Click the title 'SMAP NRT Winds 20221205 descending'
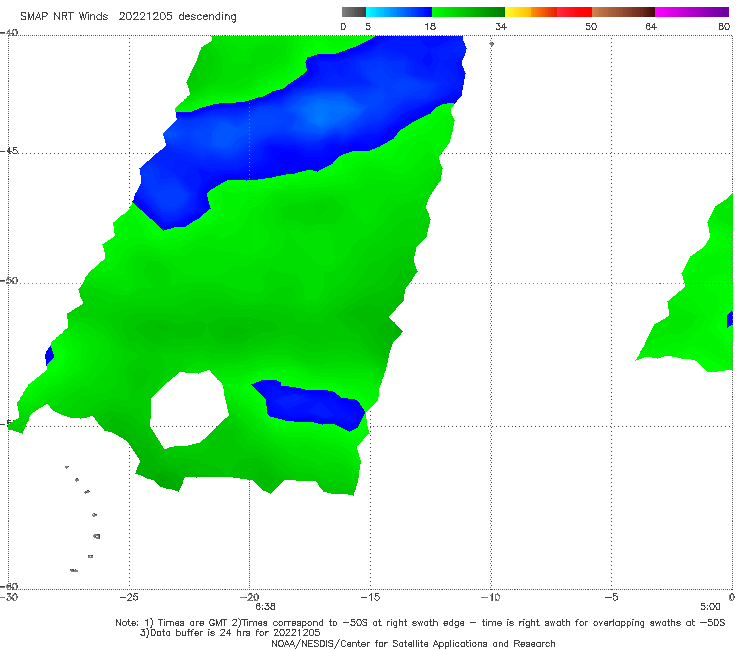The image size is (740, 650). pyautogui.click(x=128, y=17)
